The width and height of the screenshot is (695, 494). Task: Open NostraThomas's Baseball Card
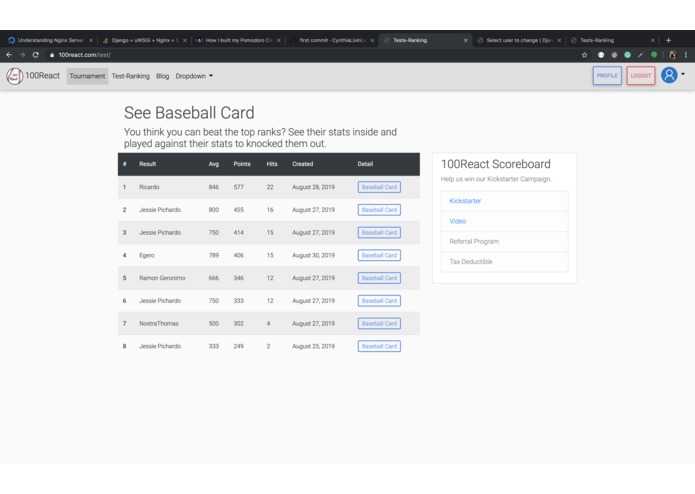[379, 324]
